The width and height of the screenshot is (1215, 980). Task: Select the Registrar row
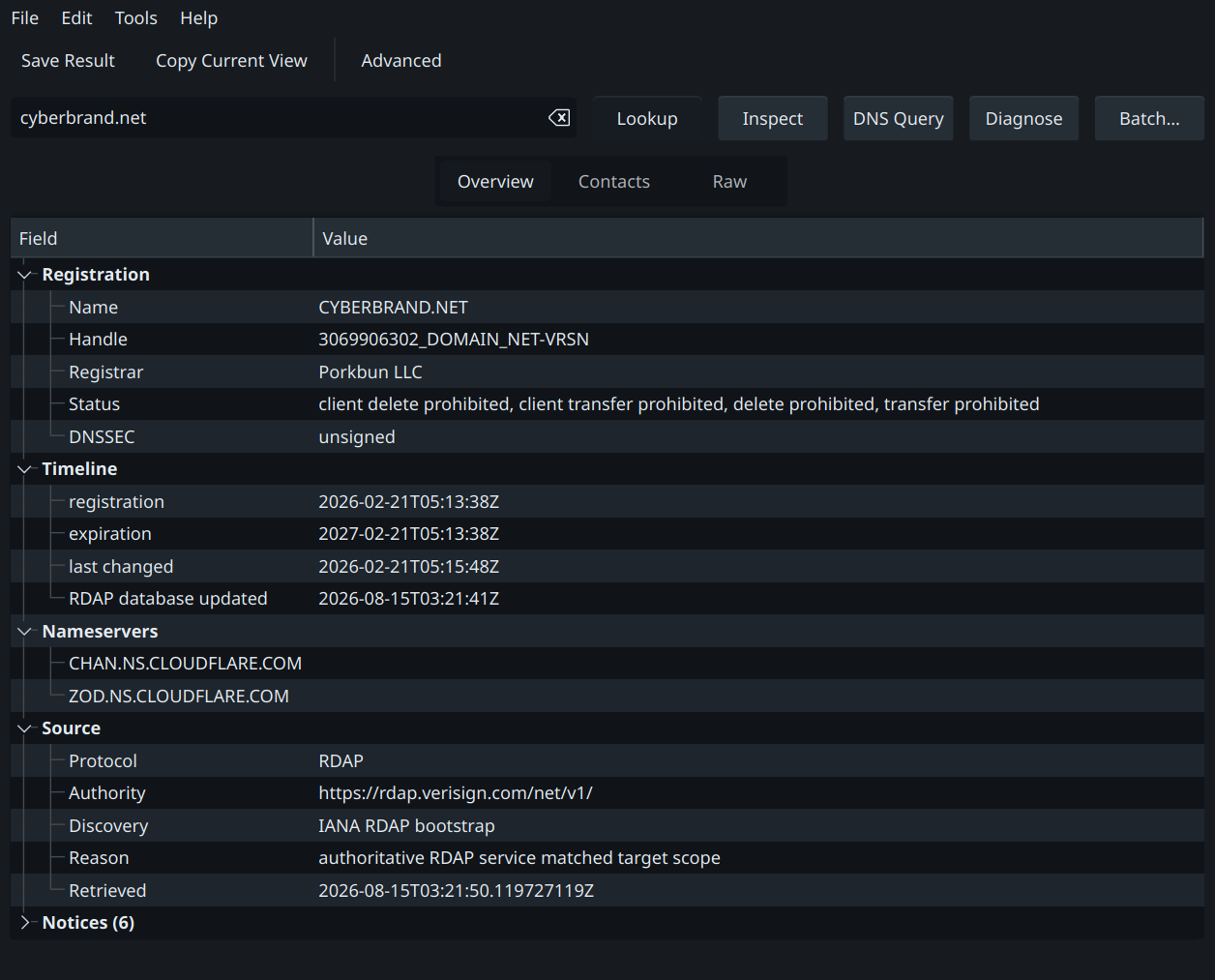click(x=607, y=372)
